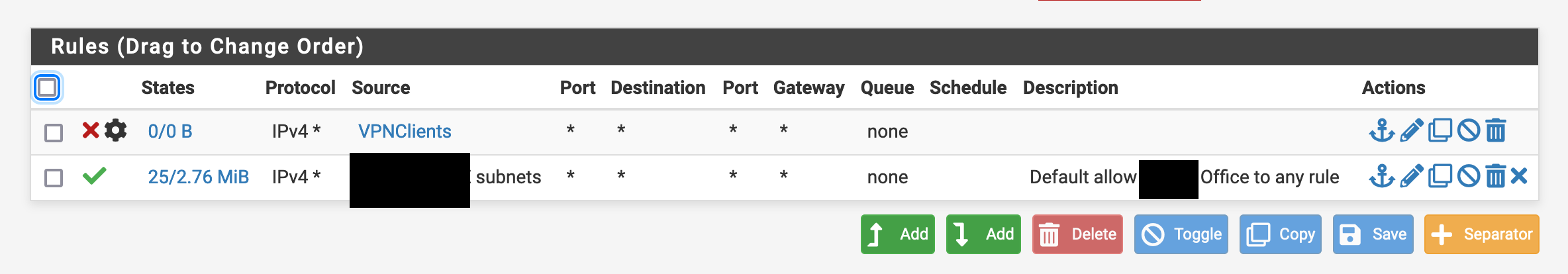The height and width of the screenshot is (274, 1568).
Task: Open the 25/2.76 MiB states link
Action: pyautogui.click(x=198, y=177)
